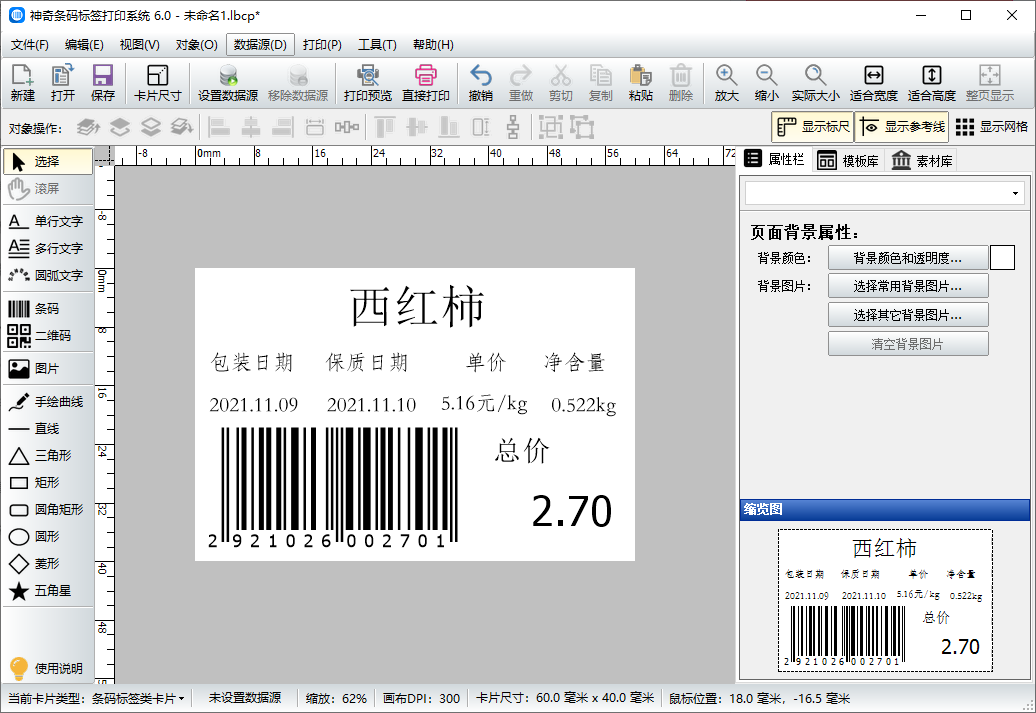
Task: Click Set Data Source (设置数据源)
Action: coord(228,83)
